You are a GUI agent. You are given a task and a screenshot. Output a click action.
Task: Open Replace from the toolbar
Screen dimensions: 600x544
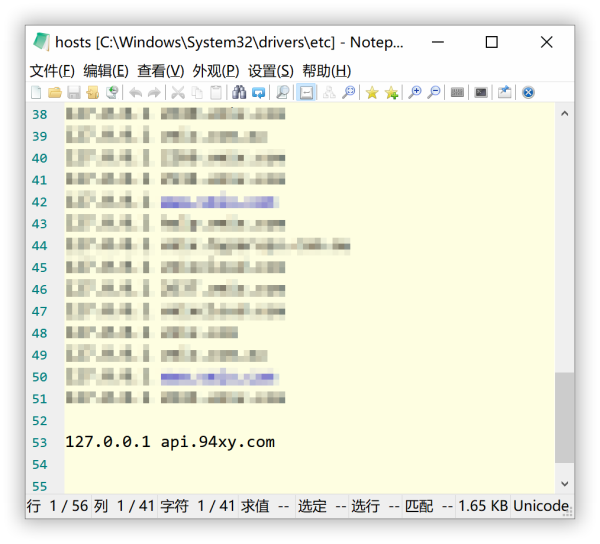point(258,92)
